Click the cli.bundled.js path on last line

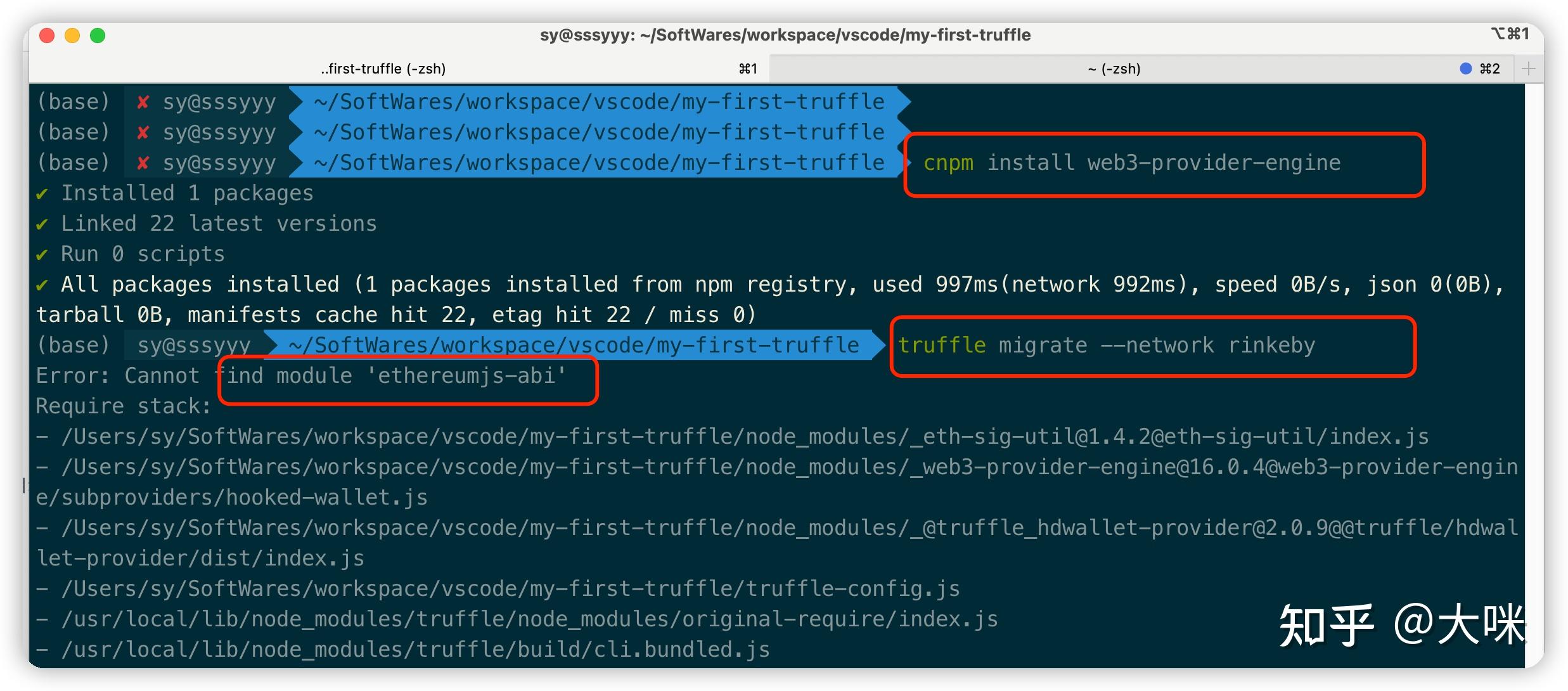pos(681,650)
